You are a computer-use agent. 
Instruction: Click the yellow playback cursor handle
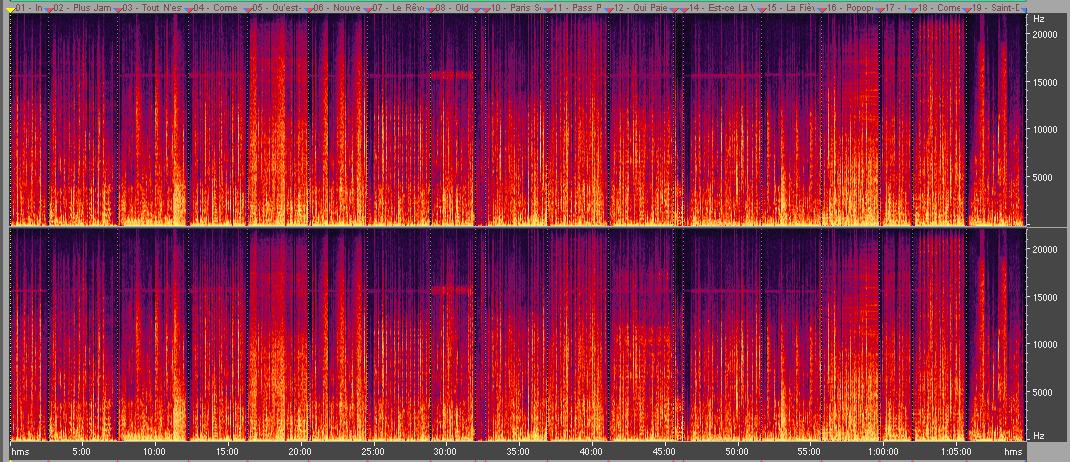coord(10,9)
